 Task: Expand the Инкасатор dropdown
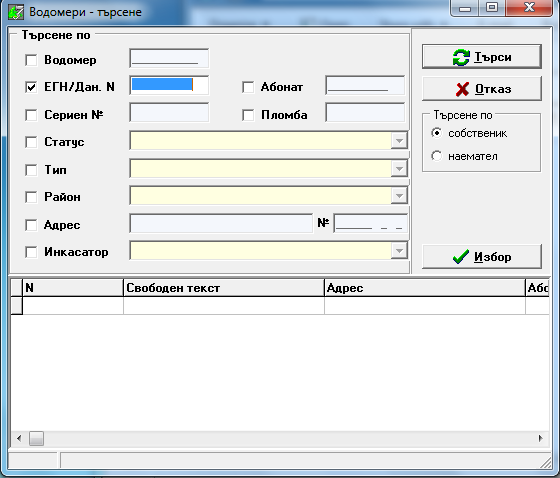coord(399,250)
